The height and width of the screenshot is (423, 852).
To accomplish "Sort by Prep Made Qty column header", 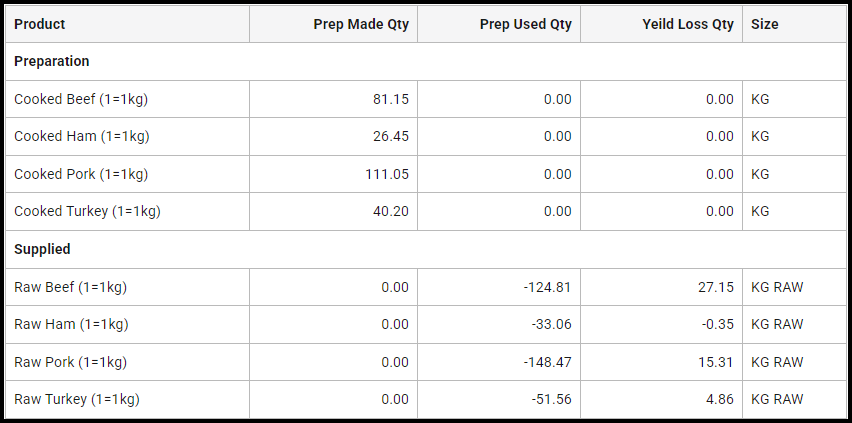I will [361, 24].
